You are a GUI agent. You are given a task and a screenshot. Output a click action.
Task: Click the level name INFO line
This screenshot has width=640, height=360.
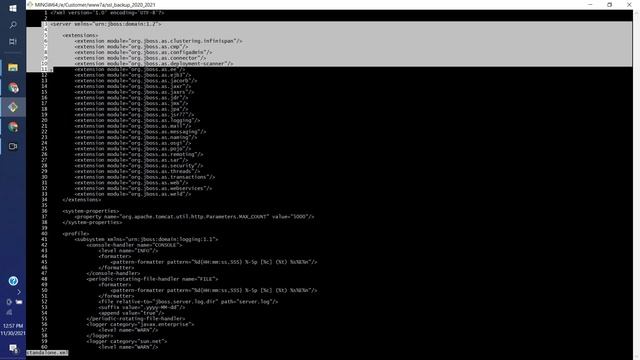[x=128, y=251]
